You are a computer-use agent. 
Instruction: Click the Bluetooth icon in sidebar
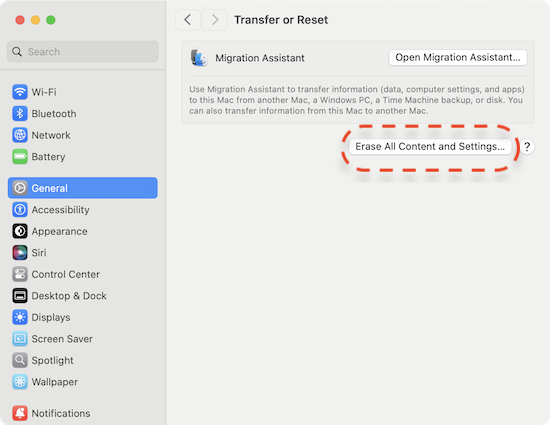tap(20, 114)
